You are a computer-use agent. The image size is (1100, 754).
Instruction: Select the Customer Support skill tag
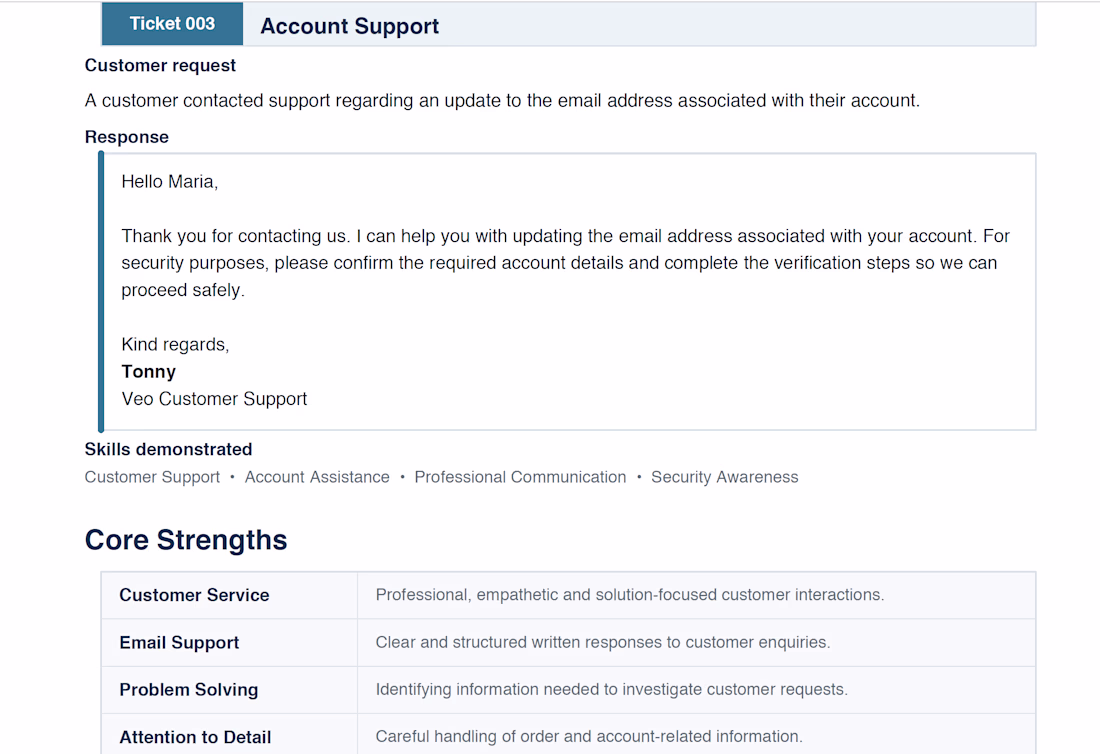[x=152, y=477]
